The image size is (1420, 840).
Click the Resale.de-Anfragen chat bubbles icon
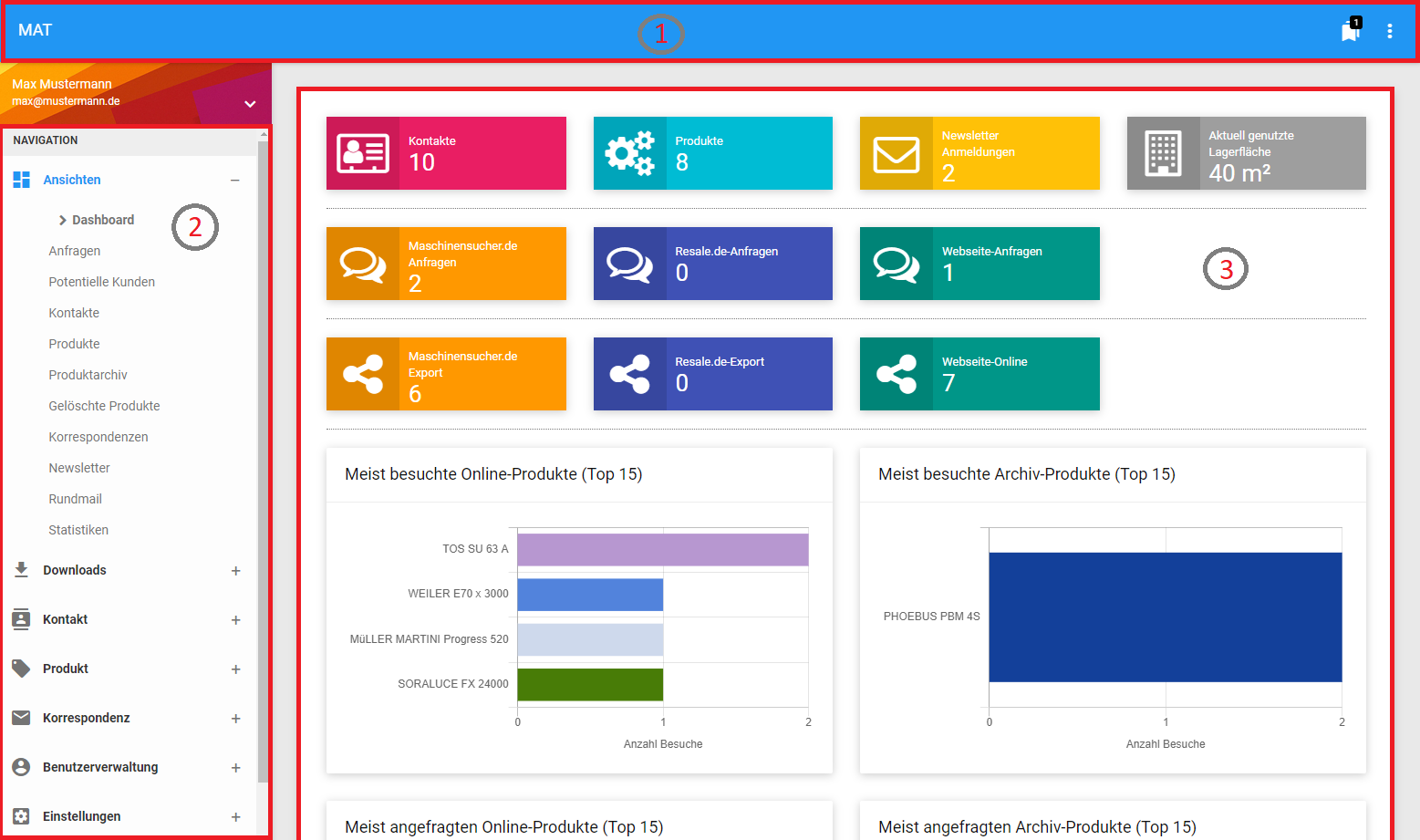(629, 264)
